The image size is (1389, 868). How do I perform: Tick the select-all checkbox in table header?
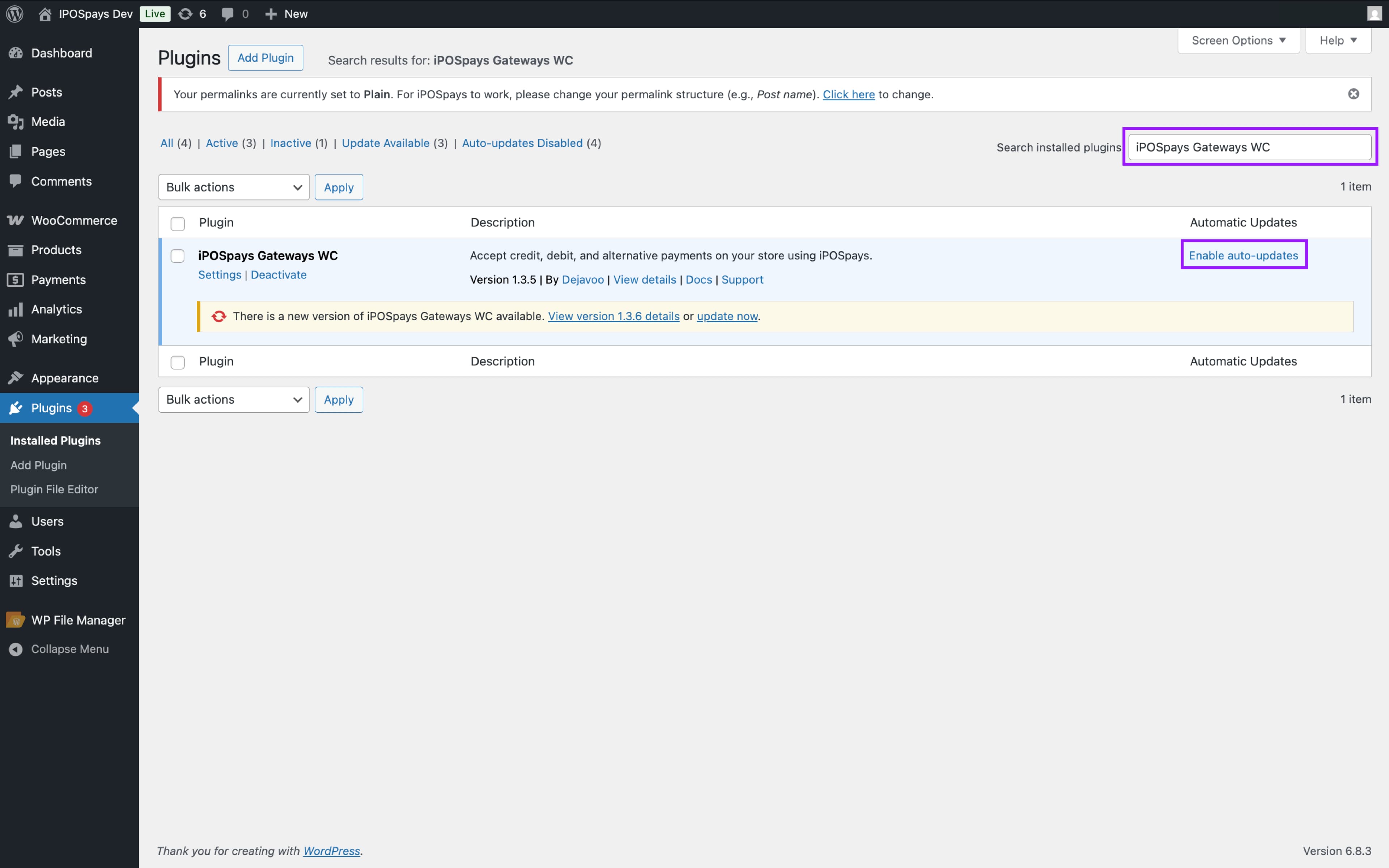coord(177,223)
